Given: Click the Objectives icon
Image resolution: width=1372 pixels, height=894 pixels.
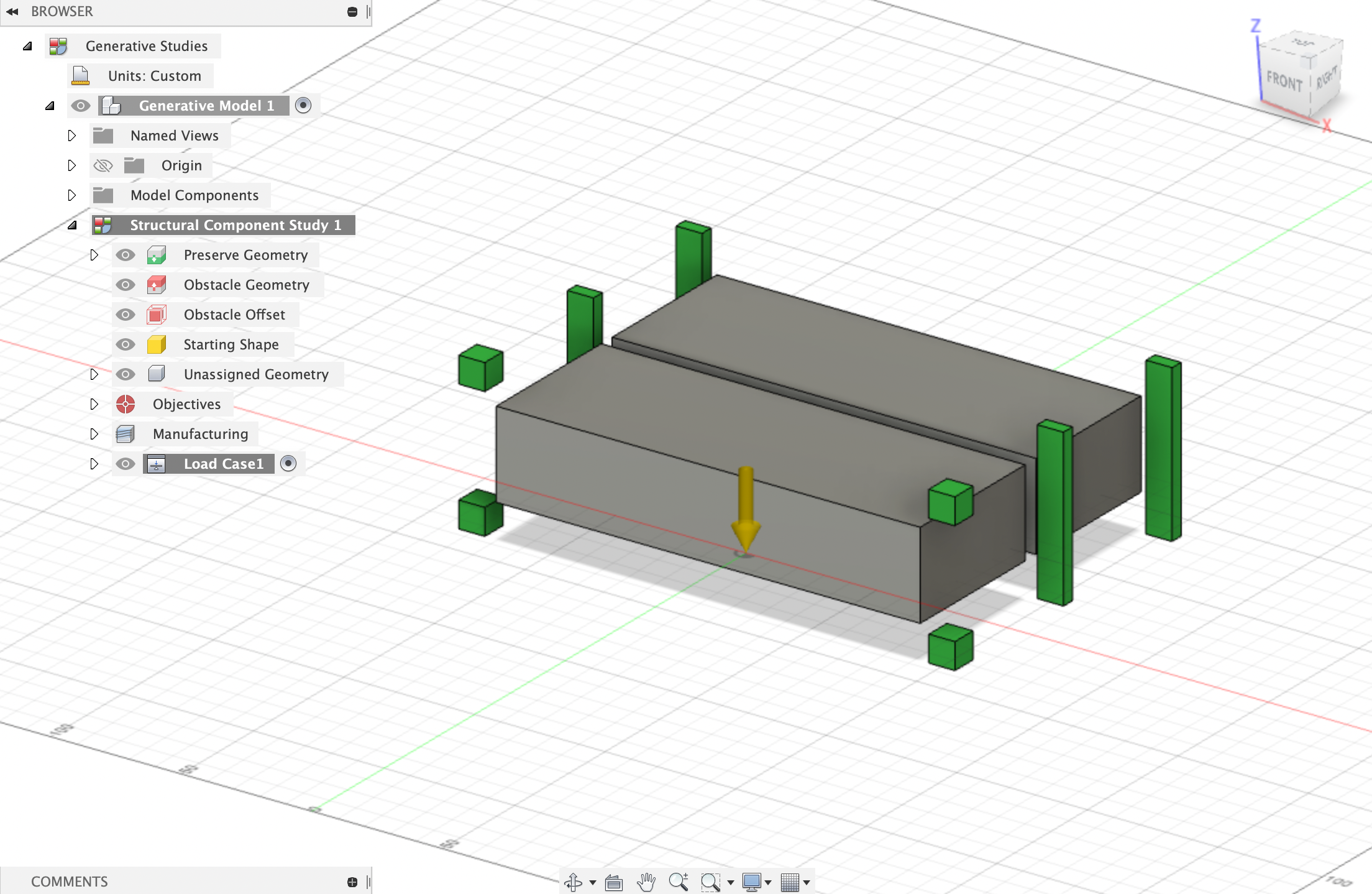Looking at the screenshot, I should (125, 404).
